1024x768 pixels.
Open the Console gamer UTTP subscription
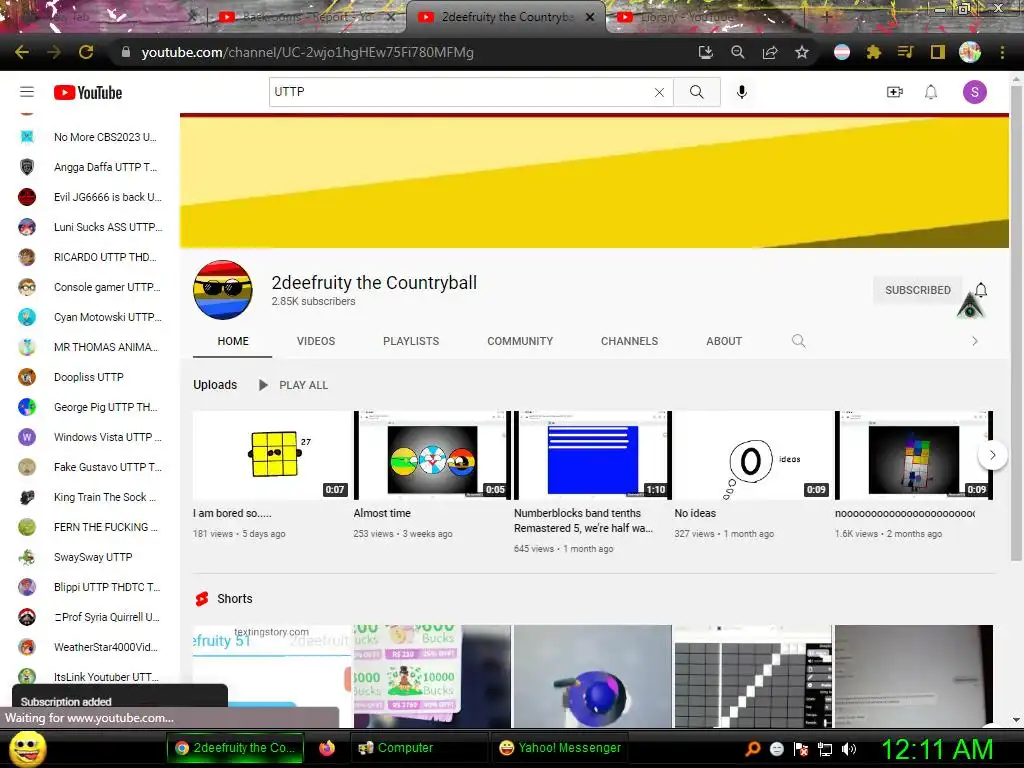[89, 287]
